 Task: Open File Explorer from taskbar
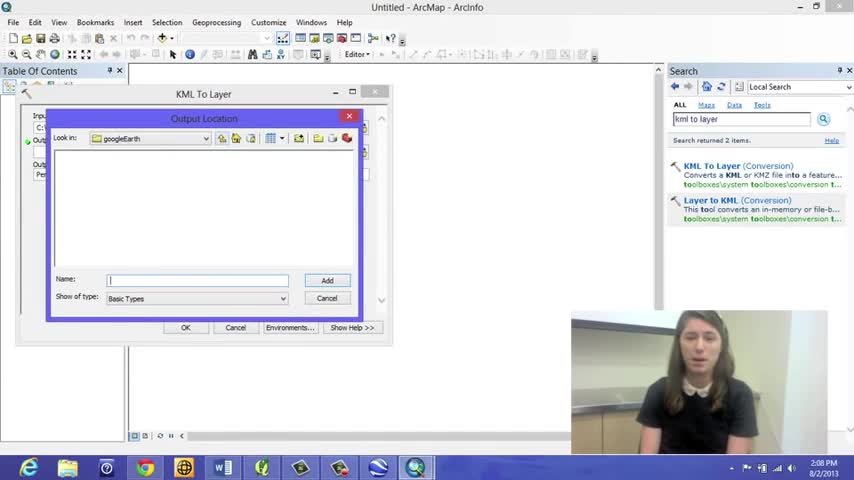68,467
